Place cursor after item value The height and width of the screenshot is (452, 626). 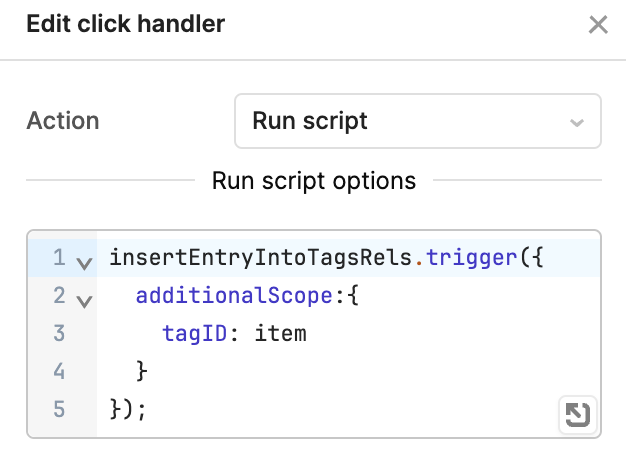click(x=307, y=334)
